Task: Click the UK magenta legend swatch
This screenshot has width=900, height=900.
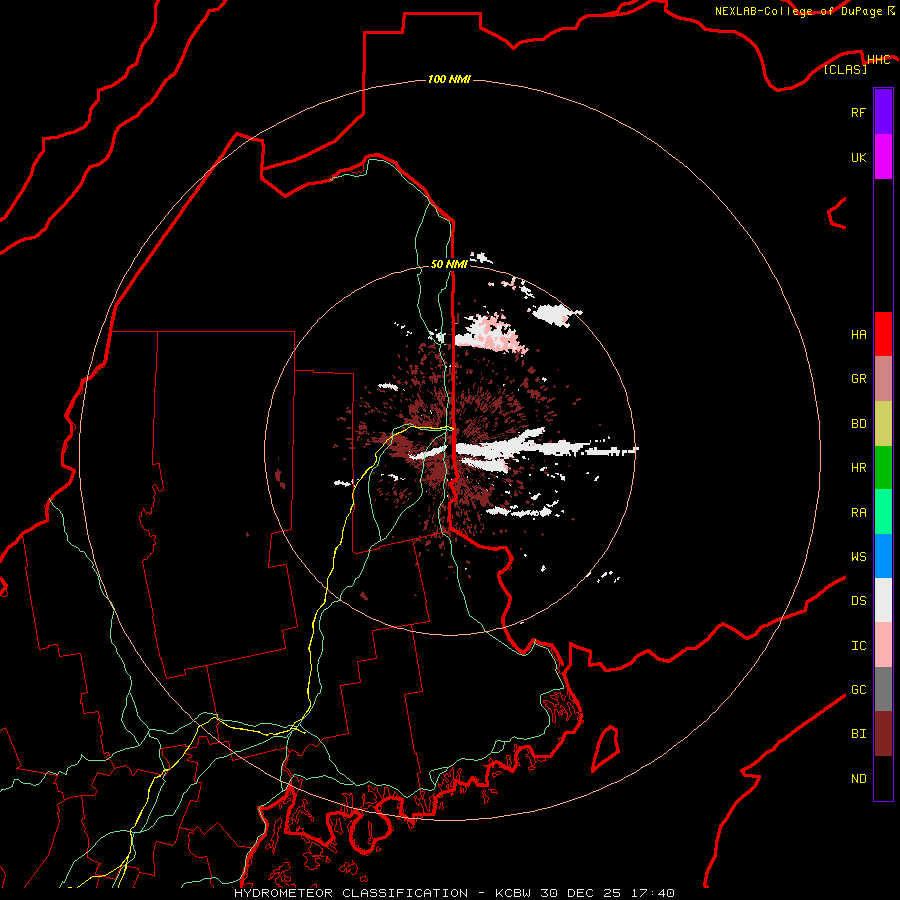Action: (883, 157)
